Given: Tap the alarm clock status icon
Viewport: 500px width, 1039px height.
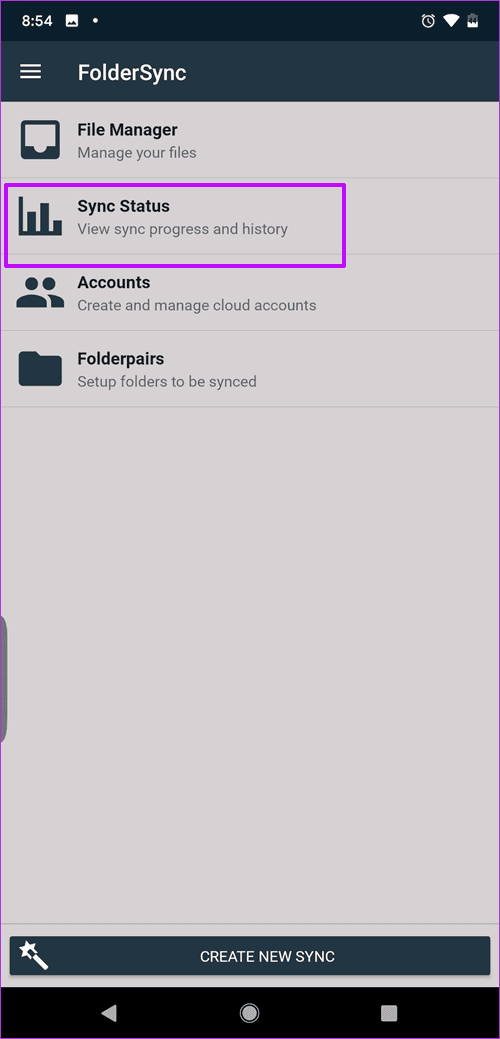Looking at the screenshot, I should 428,21.
